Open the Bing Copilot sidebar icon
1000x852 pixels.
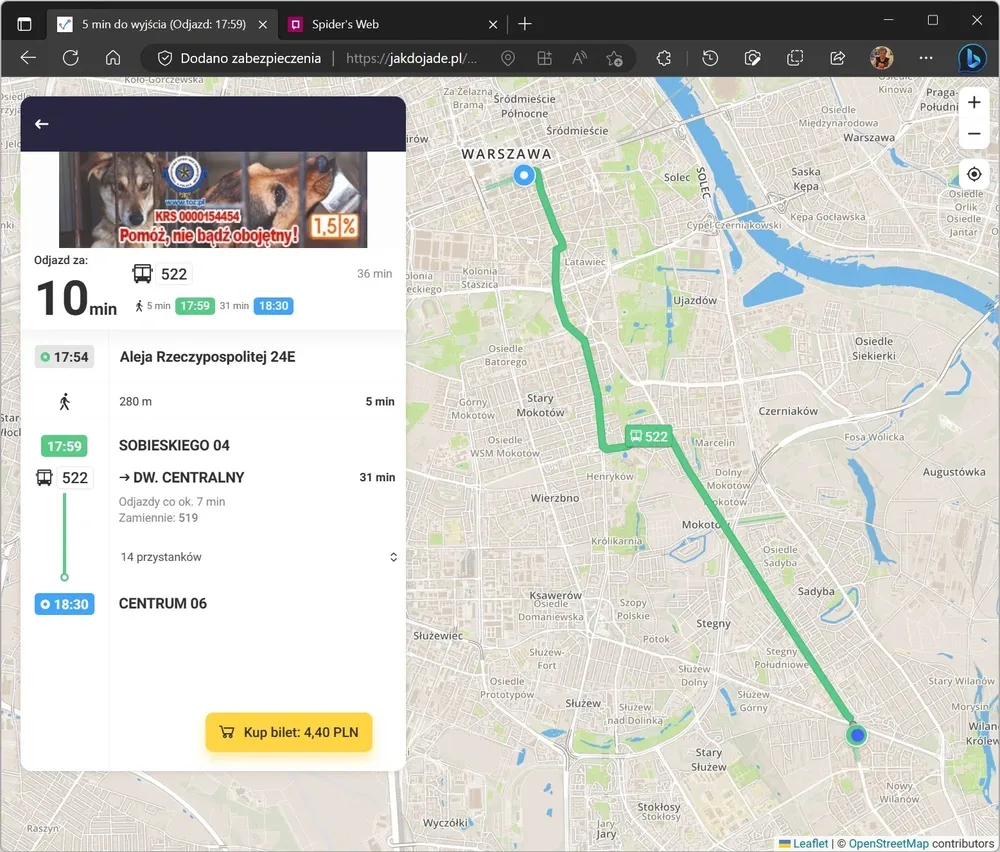(971, 58)
